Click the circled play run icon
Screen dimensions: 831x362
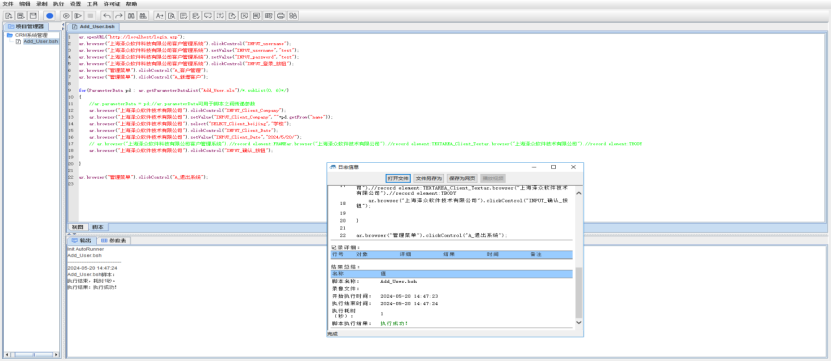[x=67, y=15]
